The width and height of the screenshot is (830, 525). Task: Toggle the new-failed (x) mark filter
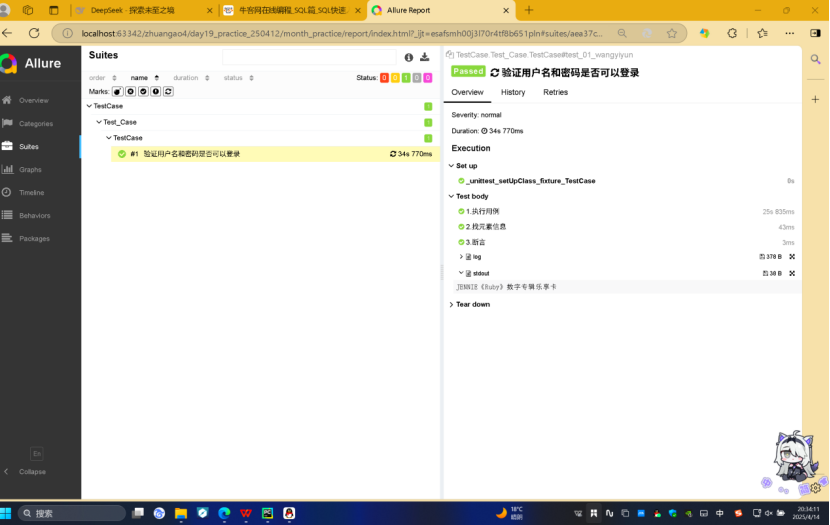pyautogui.click(x=130, y=92)
